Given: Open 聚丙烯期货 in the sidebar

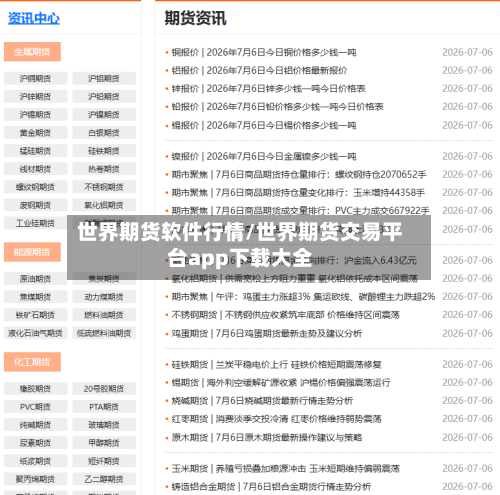Looking at the screenshot, I should click(x=35, y=479).
